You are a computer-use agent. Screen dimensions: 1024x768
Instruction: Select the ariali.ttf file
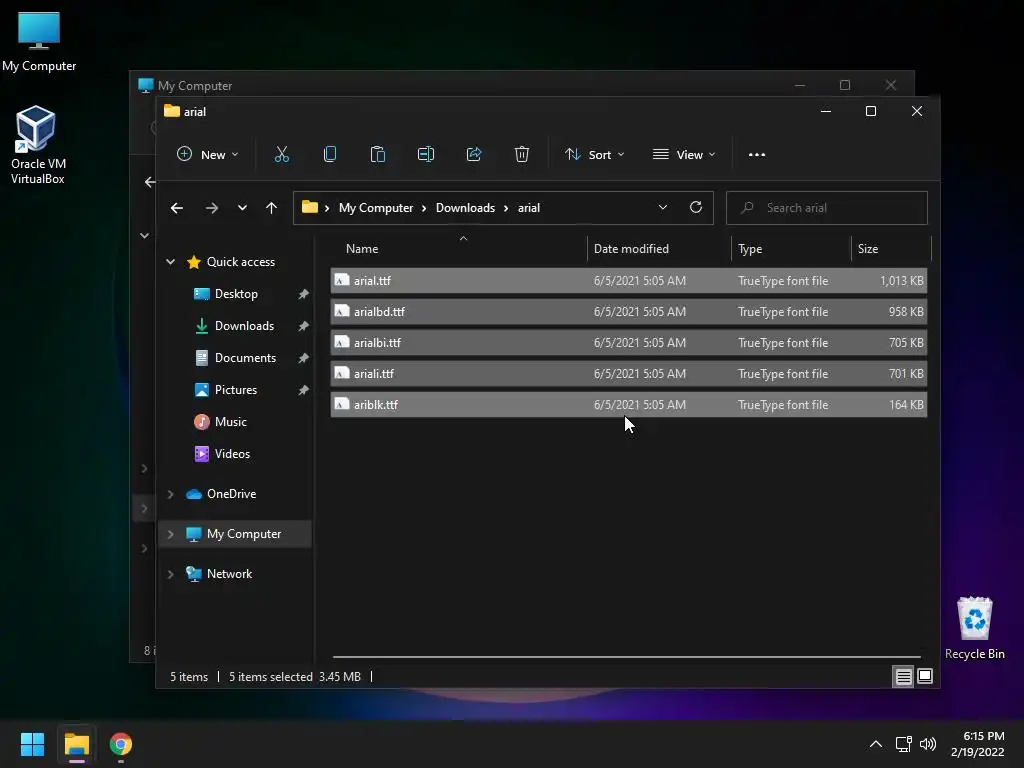pyautogui.click(x=628, y=374)
